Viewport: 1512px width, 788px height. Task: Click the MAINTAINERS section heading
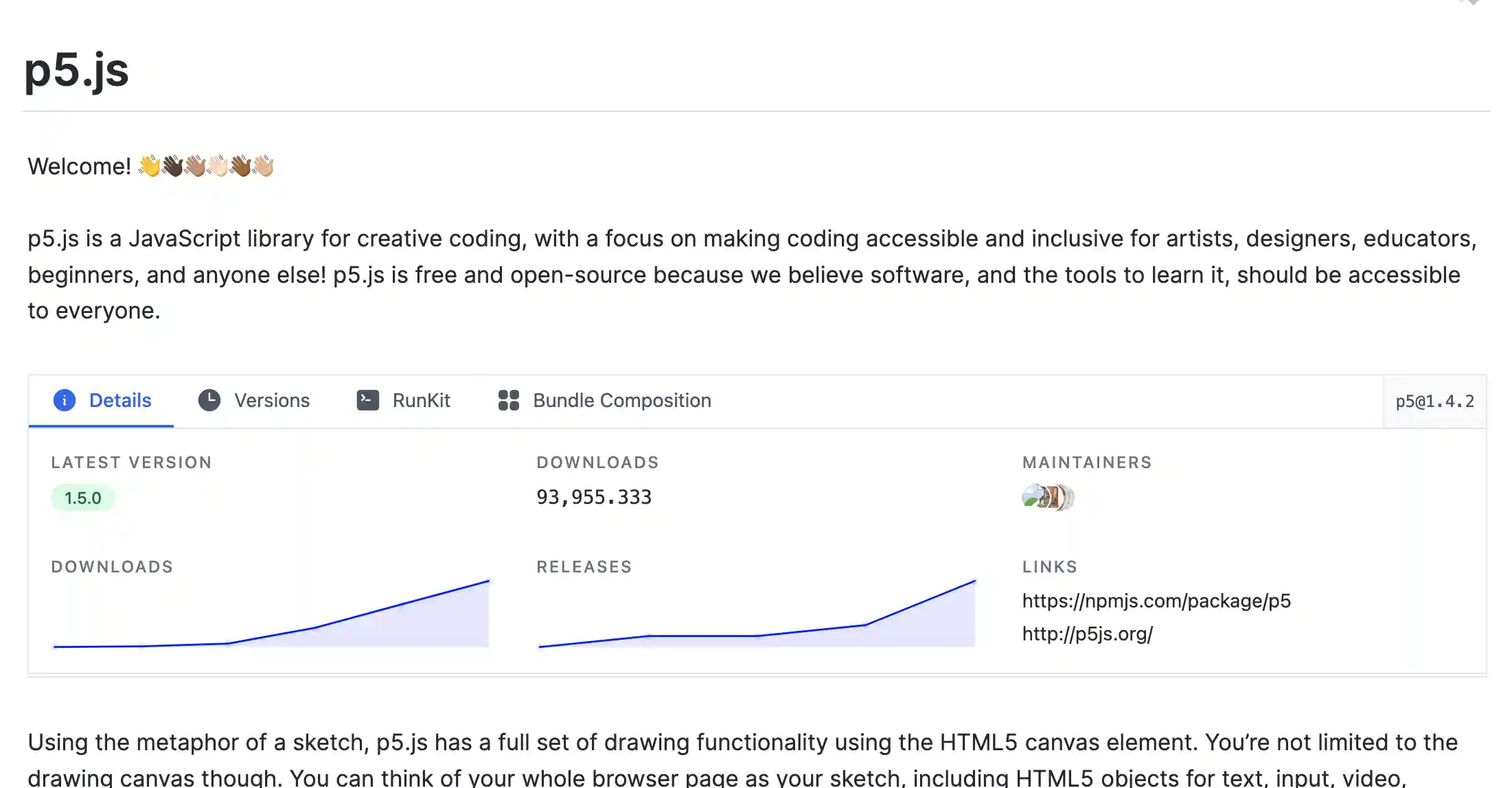[1087, 463]
